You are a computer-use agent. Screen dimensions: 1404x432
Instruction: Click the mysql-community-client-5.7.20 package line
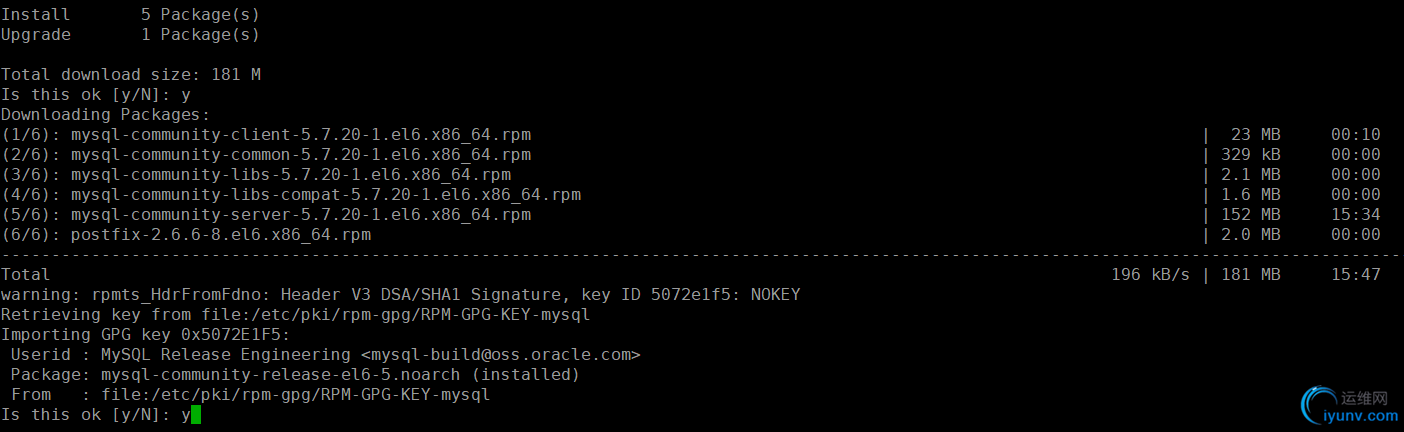301,135
